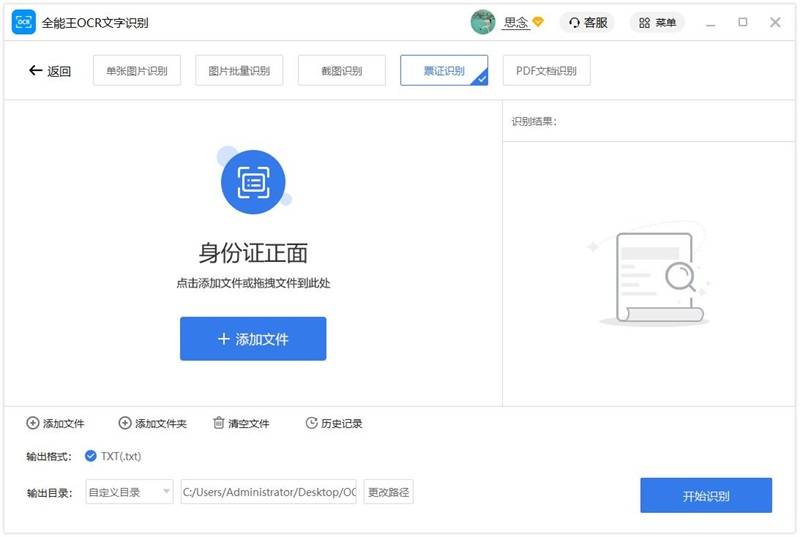
Task: Open 历史记录 clock icon
Action: pyautogui.click(x=311, y=423)
